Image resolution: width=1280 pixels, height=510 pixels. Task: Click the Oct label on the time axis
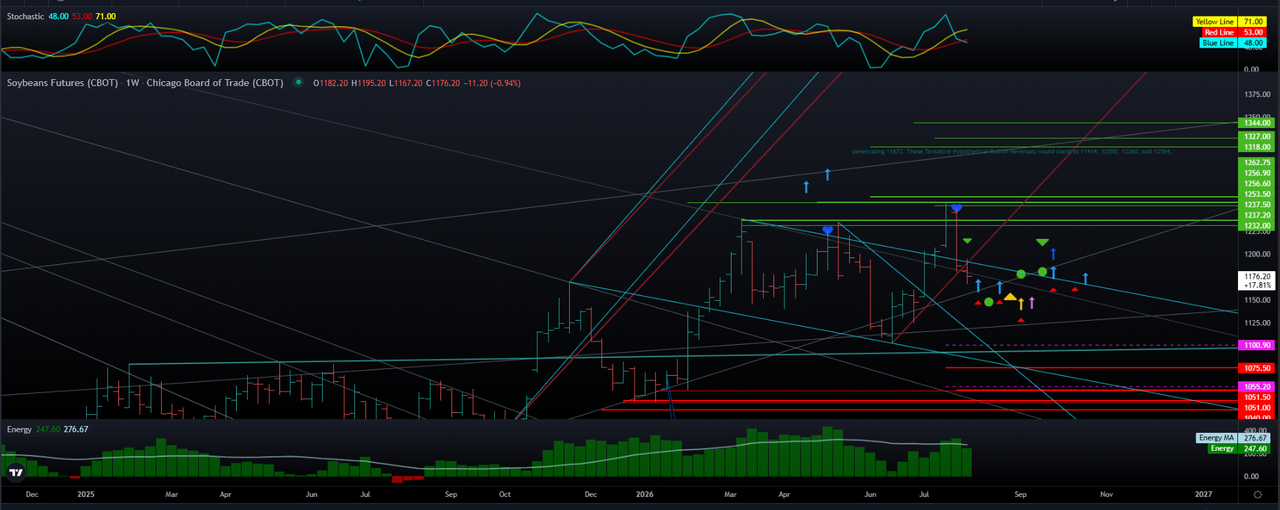pos(504,494)
